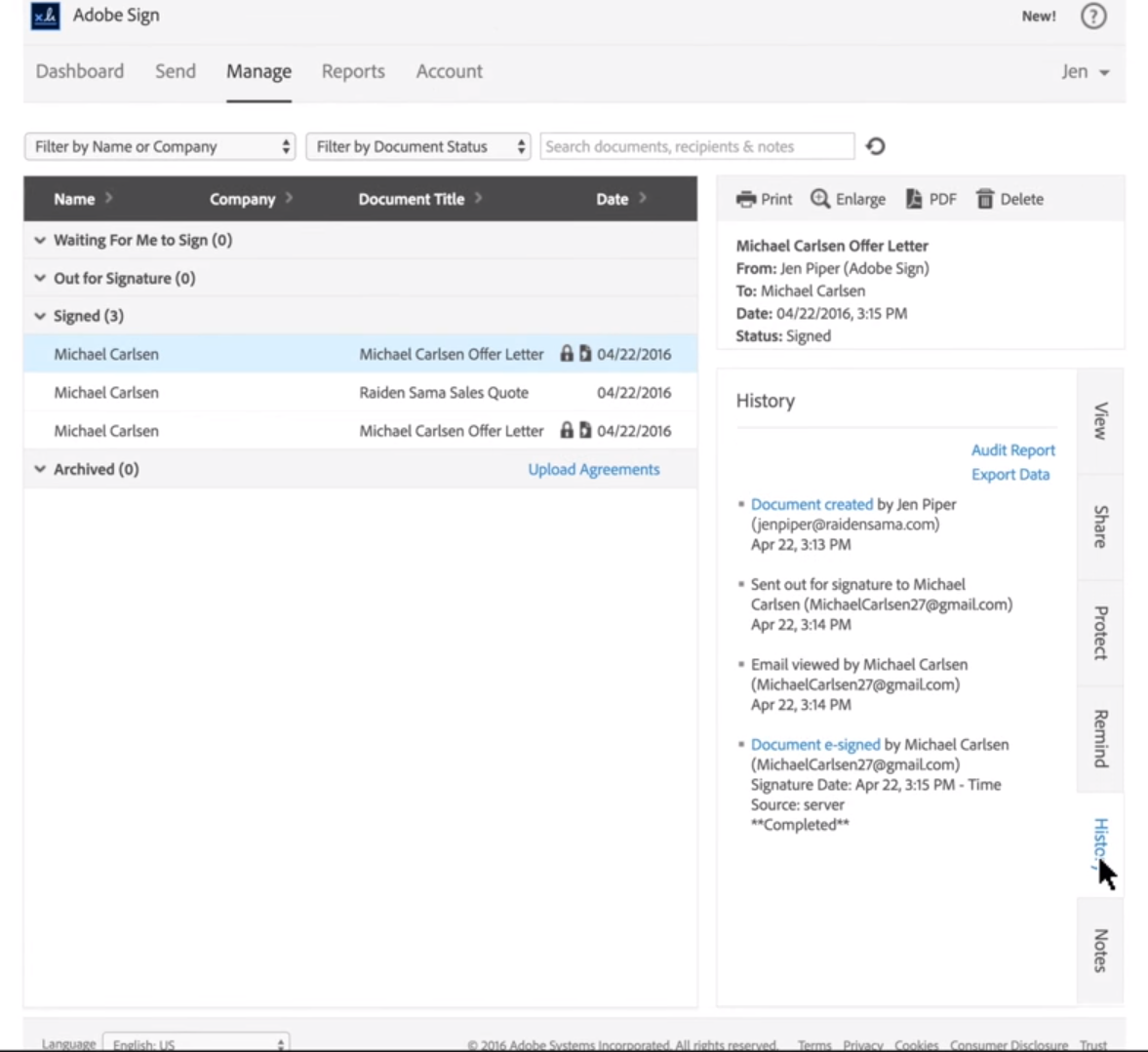This screenshot has width=1148, height=1052.
Task: Open the Jen user menu
Action: coord(1085,72)
